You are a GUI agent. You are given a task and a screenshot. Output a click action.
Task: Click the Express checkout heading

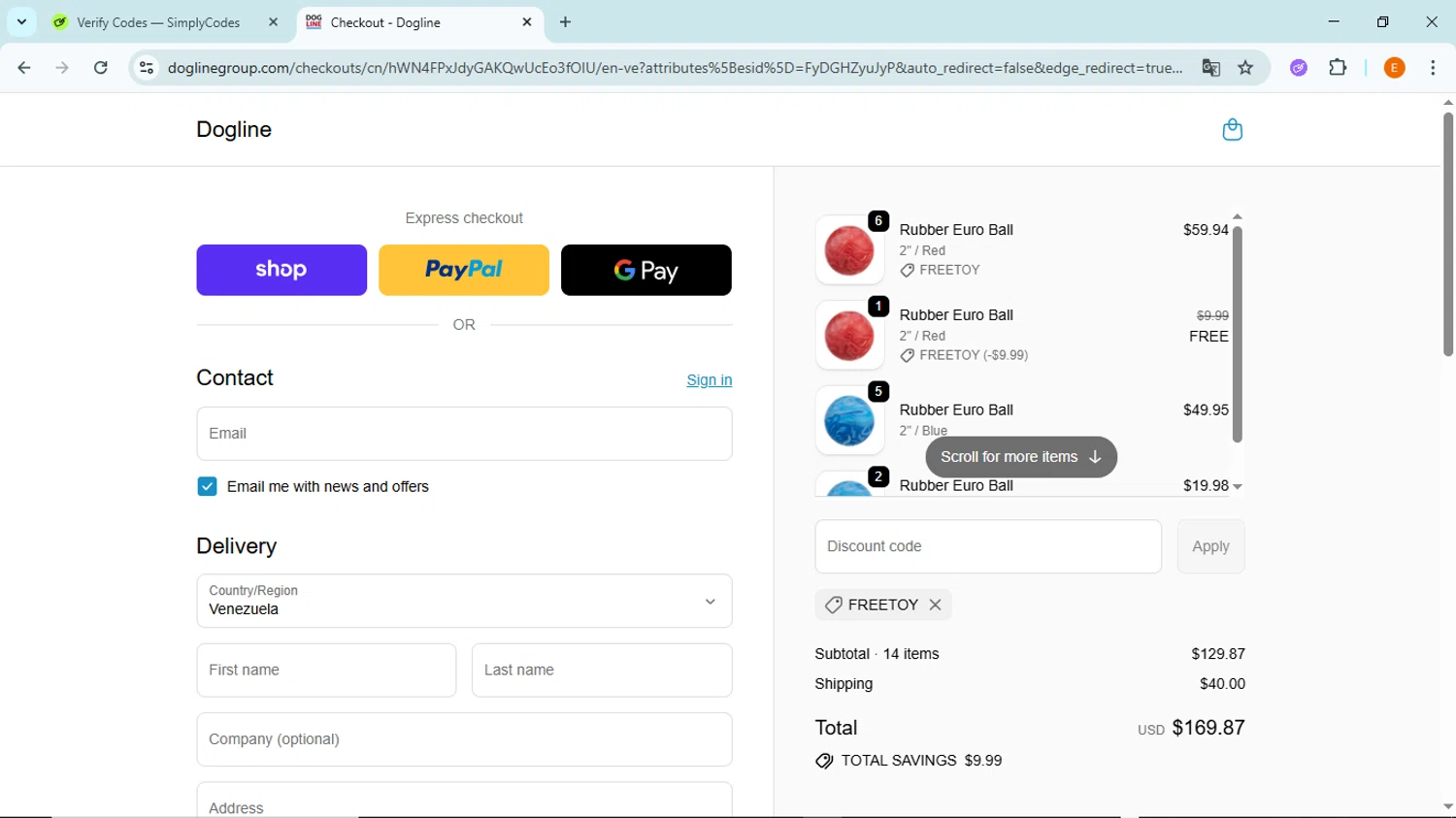tap(464, 218)
